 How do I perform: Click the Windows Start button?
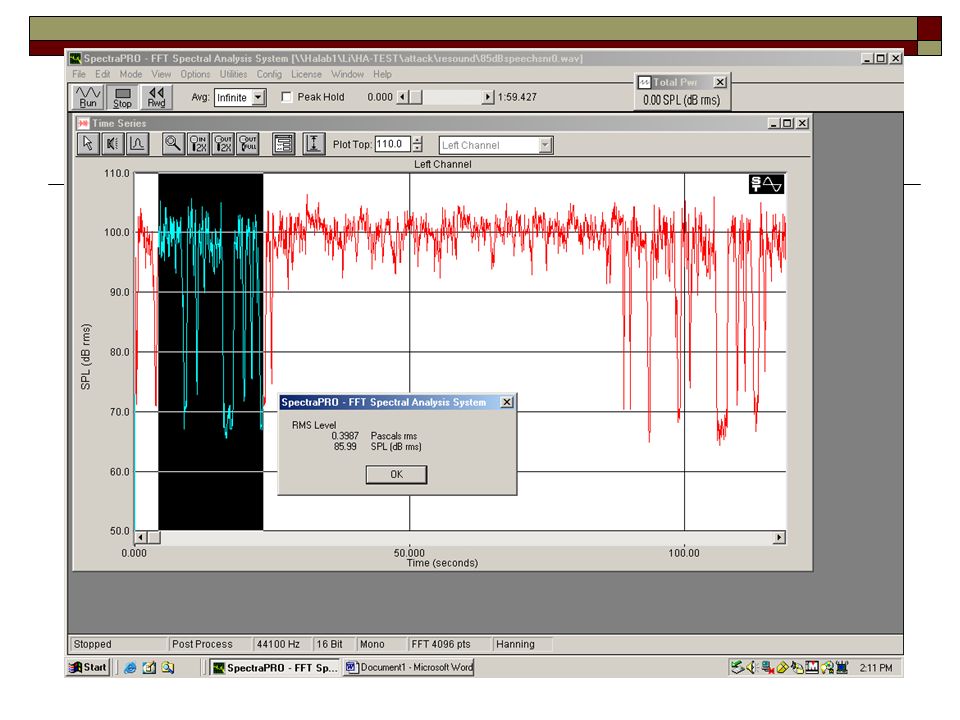tap(88, 667)
